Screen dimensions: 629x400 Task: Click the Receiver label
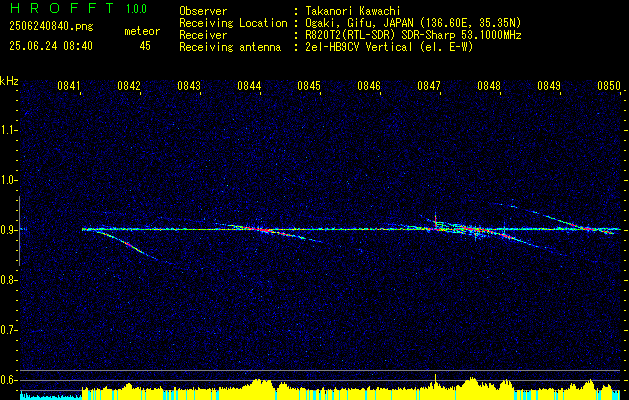[203, 35]
